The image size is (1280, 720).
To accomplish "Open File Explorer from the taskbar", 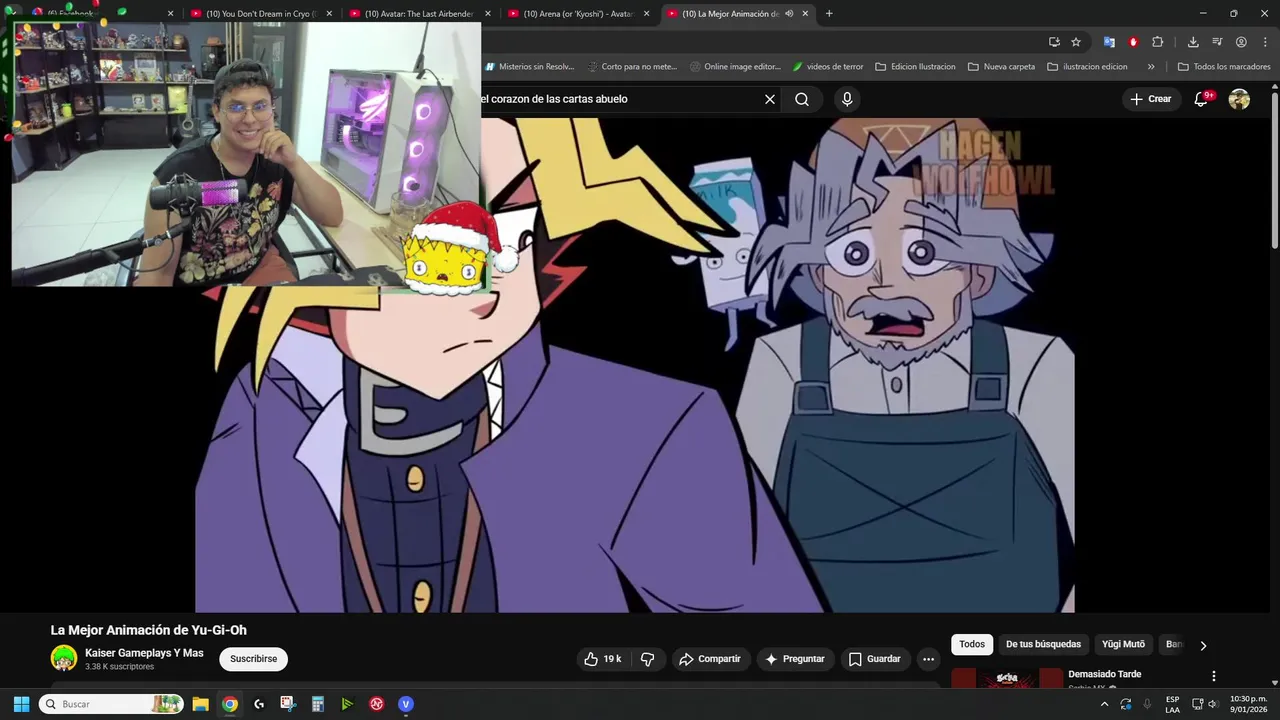I will pos(200,704).
